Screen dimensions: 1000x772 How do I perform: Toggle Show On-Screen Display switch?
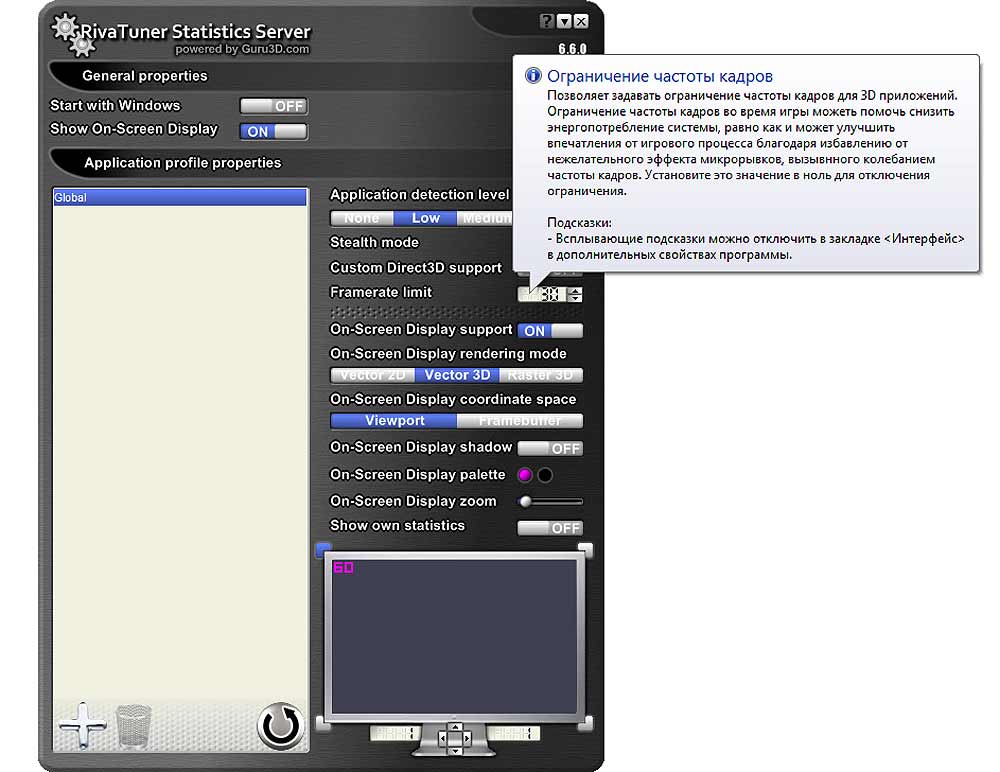pyautogui.click(x=274, y=131)
